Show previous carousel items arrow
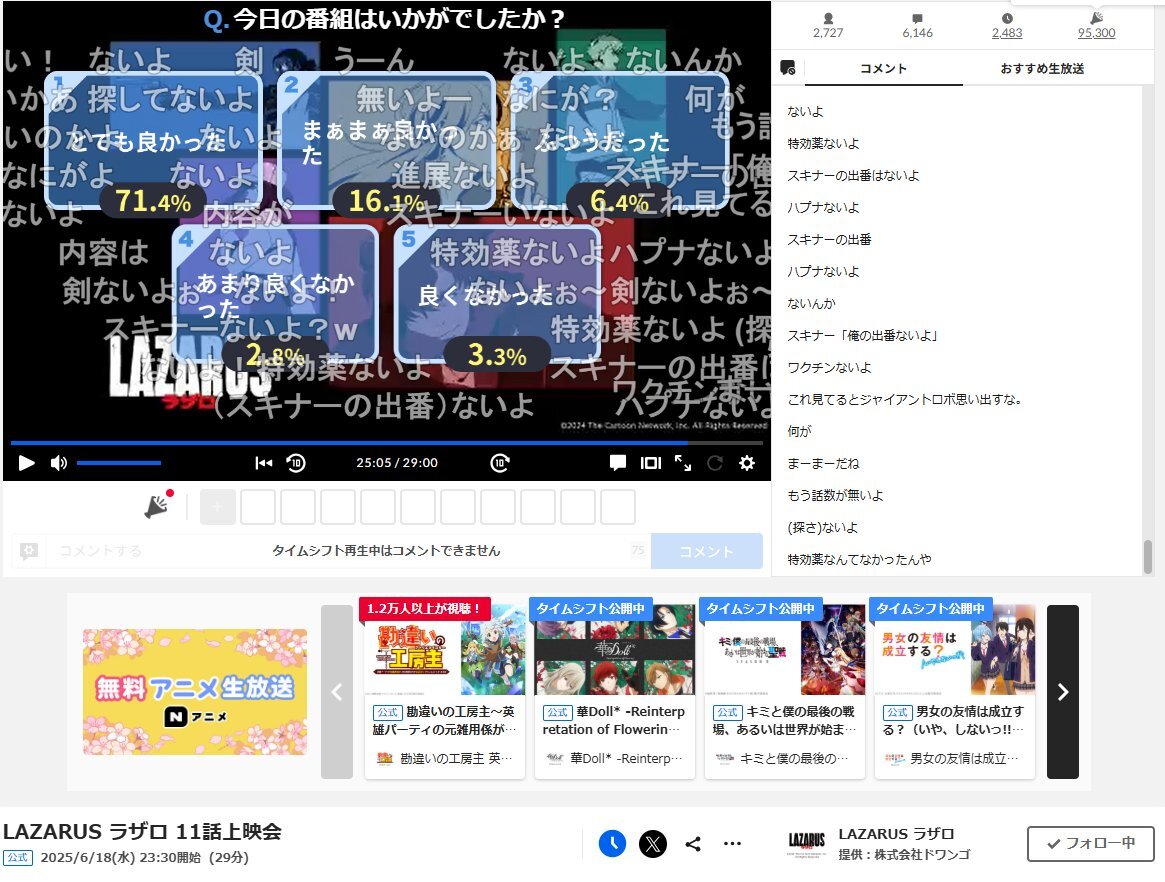Viewport: 1165px width, 882px height. pyautogui.click(x=337, y=692)
